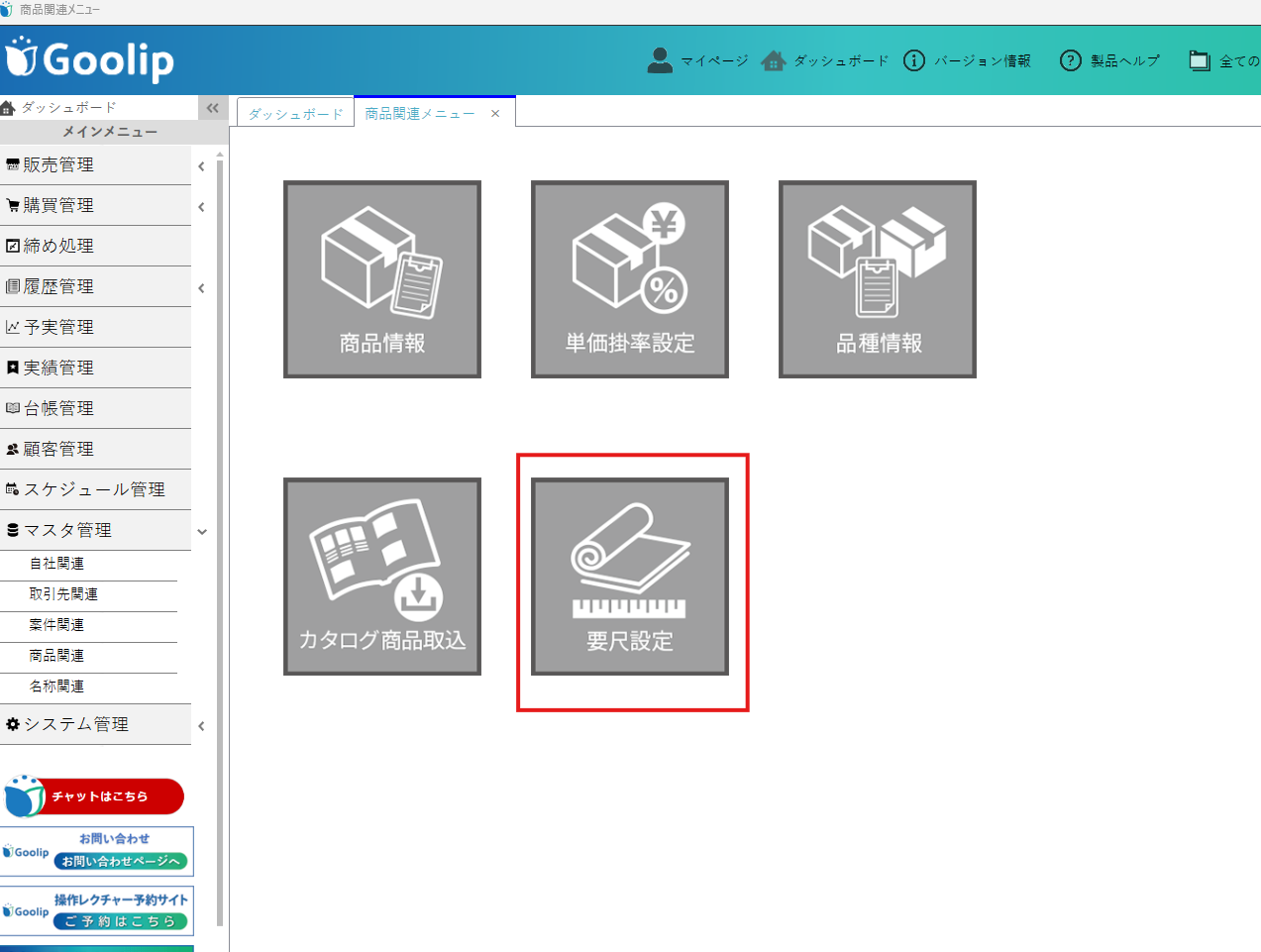Click the 販売管理 expand chevron

click(201, 166)
